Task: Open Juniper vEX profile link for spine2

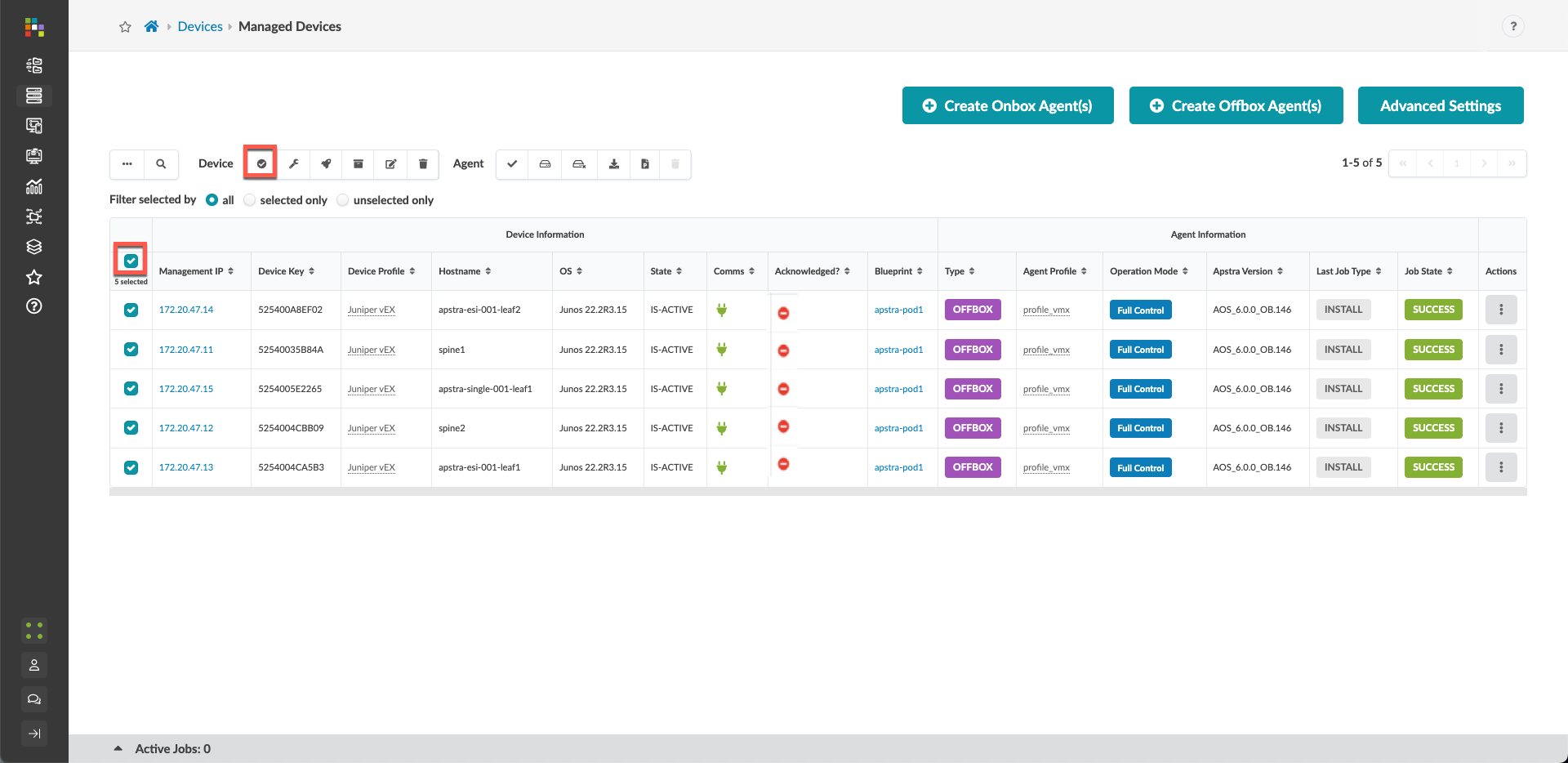Action: click(371, 428)
